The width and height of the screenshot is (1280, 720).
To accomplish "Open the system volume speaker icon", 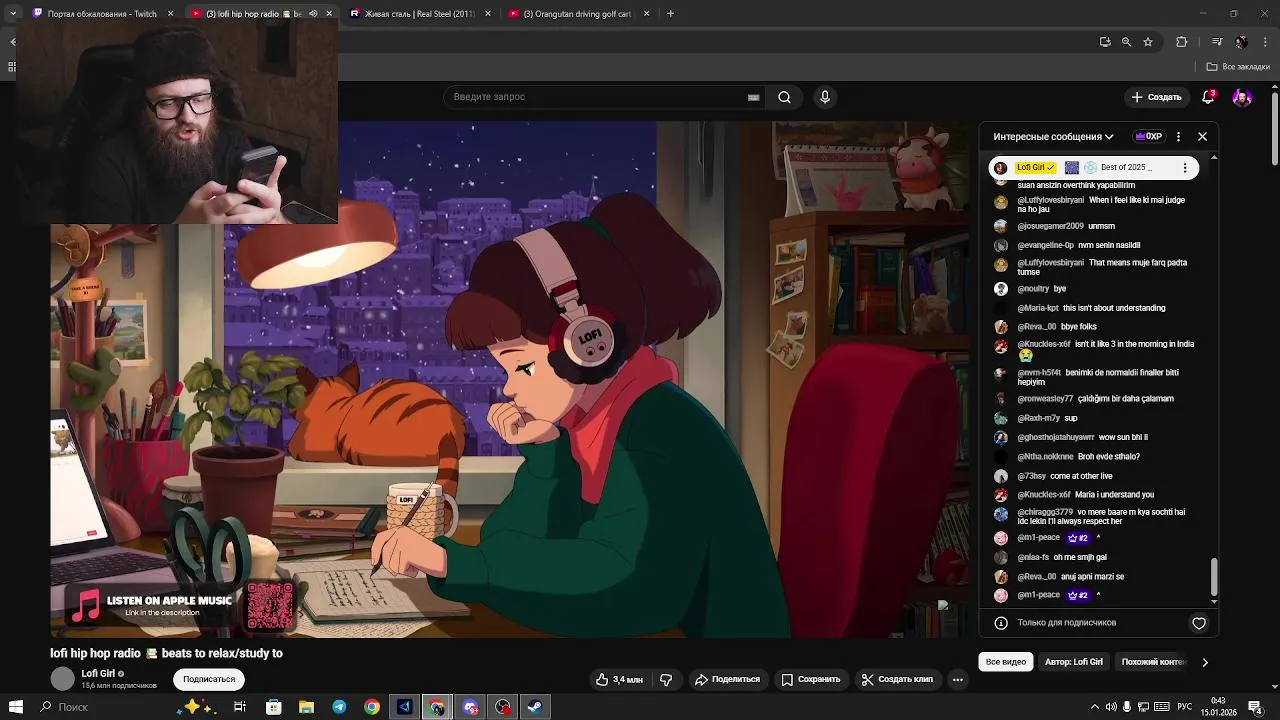I will (x=1111, y=707).
